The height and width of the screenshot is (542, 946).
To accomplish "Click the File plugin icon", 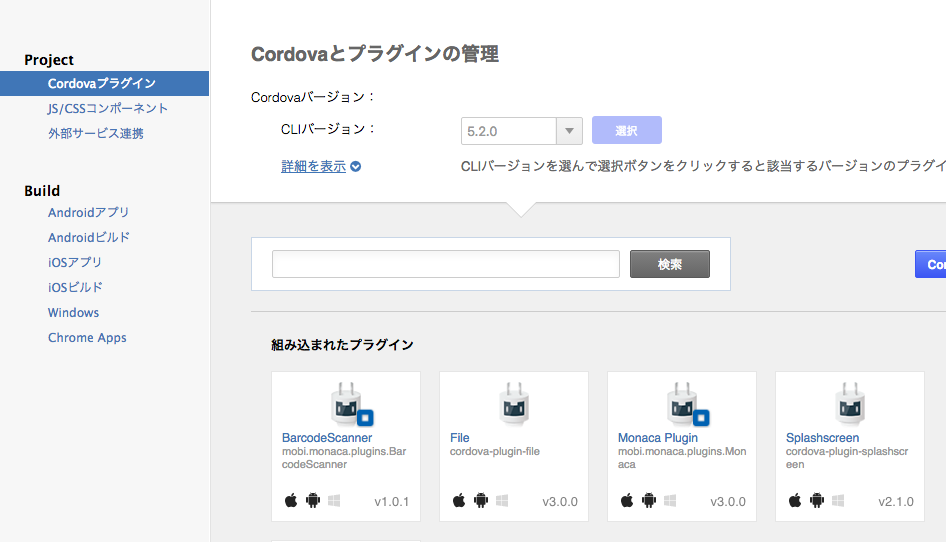I will 514,404.
